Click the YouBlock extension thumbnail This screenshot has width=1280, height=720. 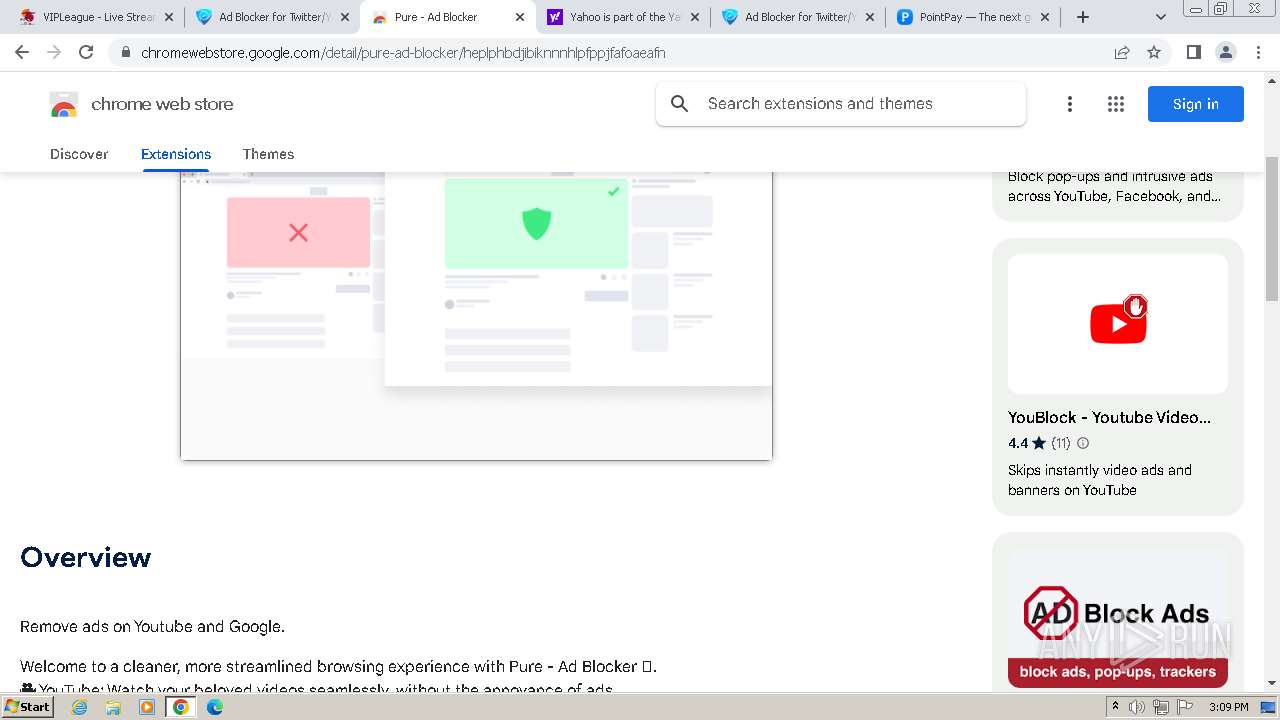1118,324
